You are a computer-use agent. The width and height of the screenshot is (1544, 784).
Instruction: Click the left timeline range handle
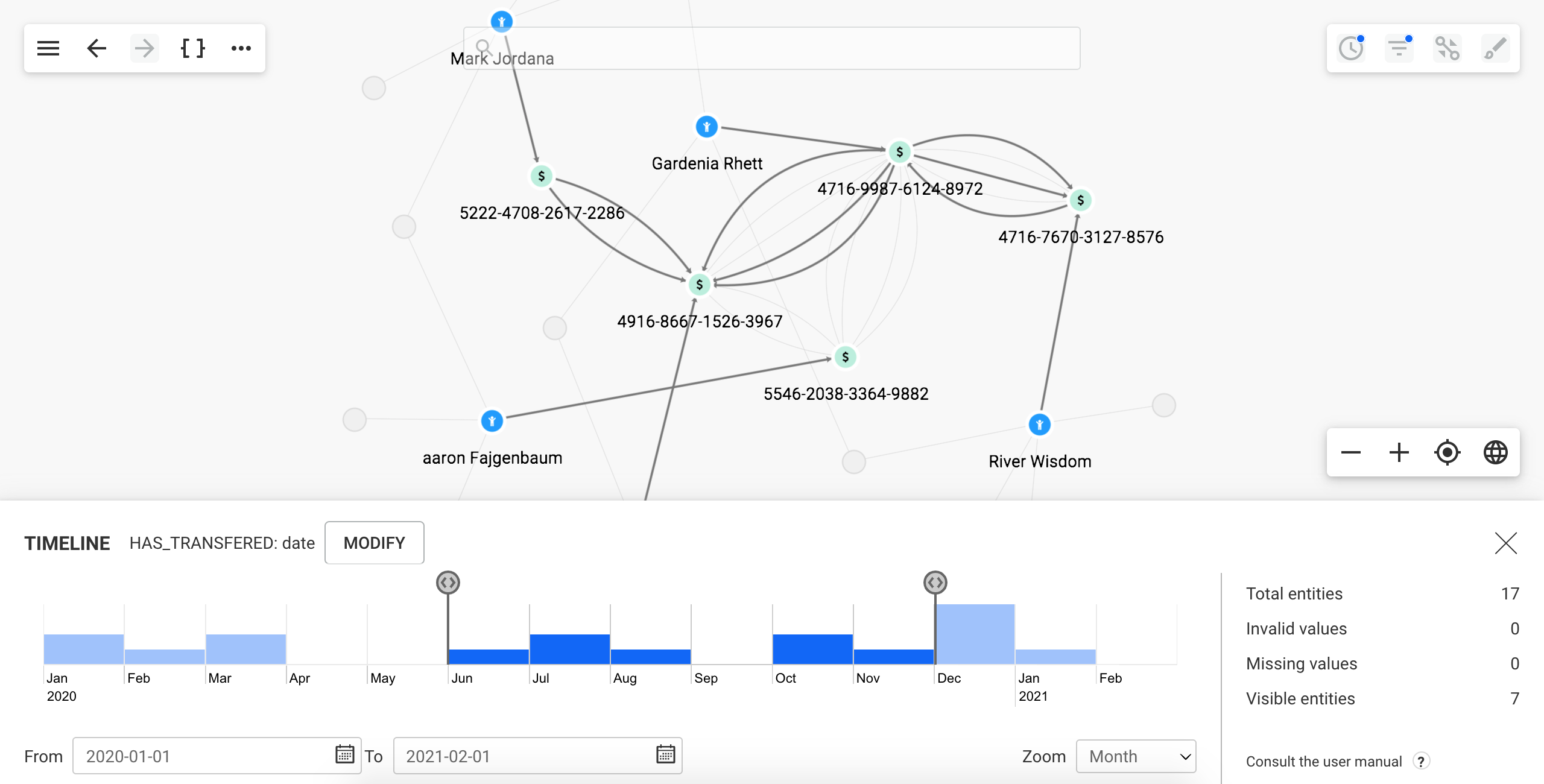coord(448,582)
